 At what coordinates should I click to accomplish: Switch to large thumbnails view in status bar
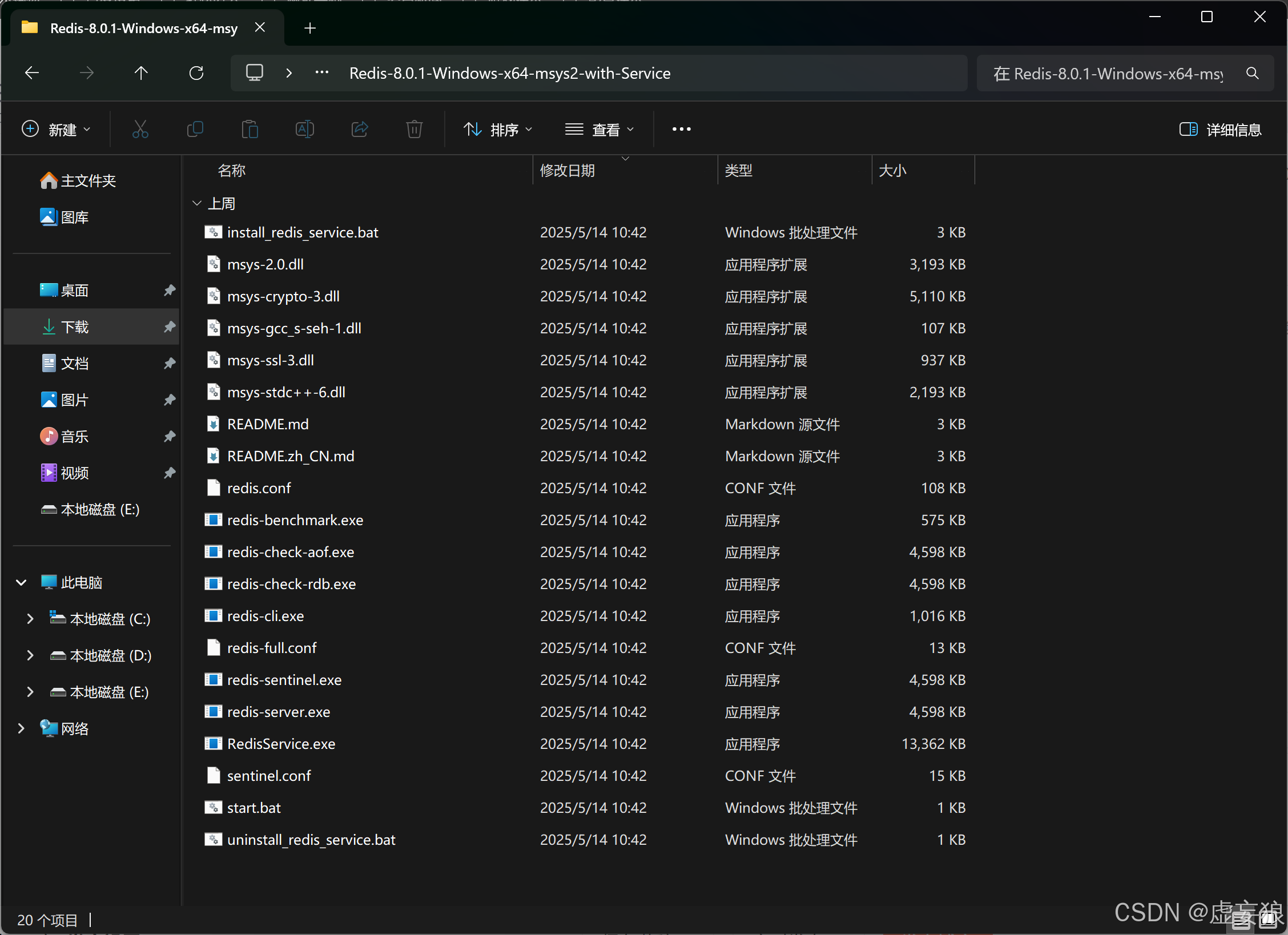1269,920
